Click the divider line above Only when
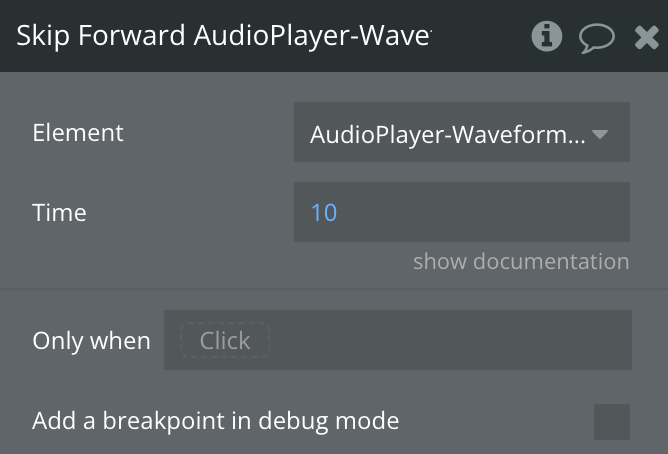Screen dimensions: 668x454 pos(334,290)
